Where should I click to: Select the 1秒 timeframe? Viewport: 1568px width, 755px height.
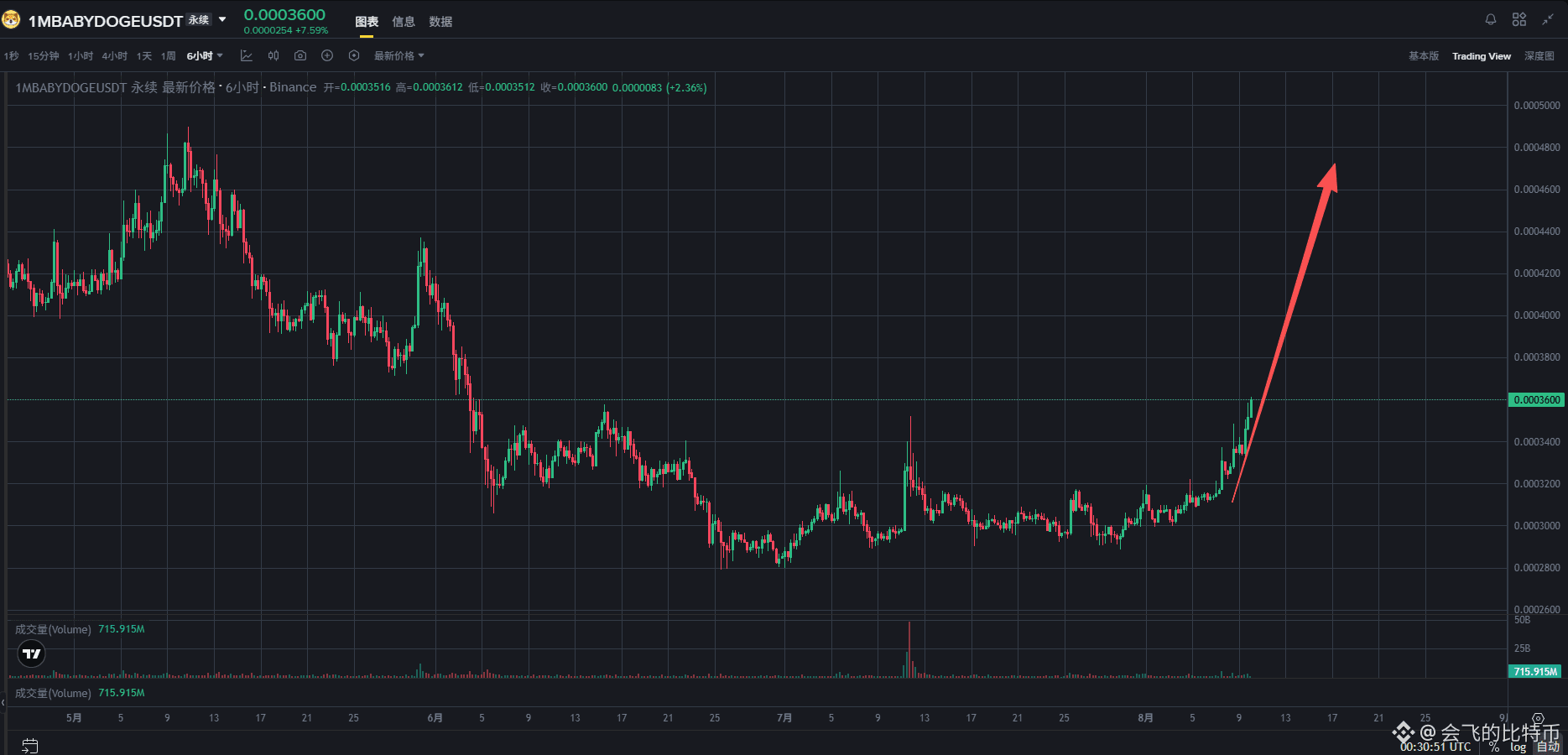click(x=11, y=56)
